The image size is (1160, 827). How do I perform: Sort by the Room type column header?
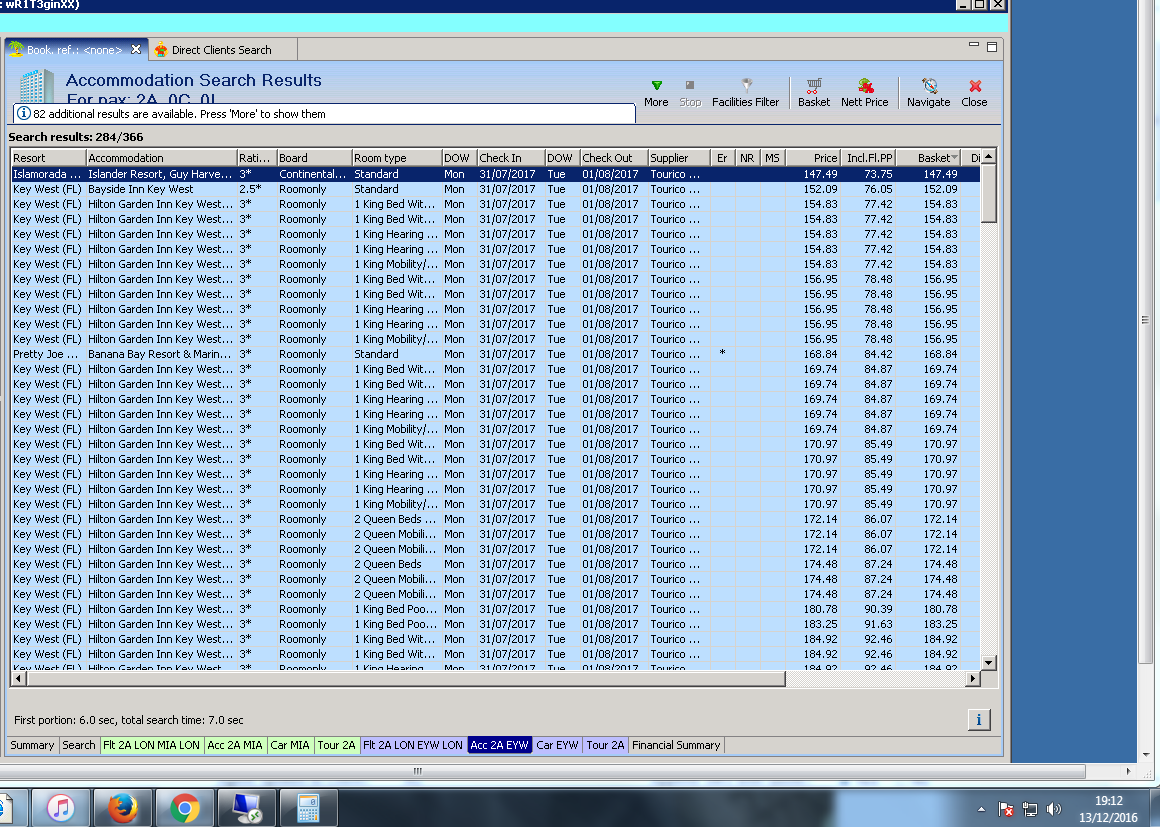(396, 158)
